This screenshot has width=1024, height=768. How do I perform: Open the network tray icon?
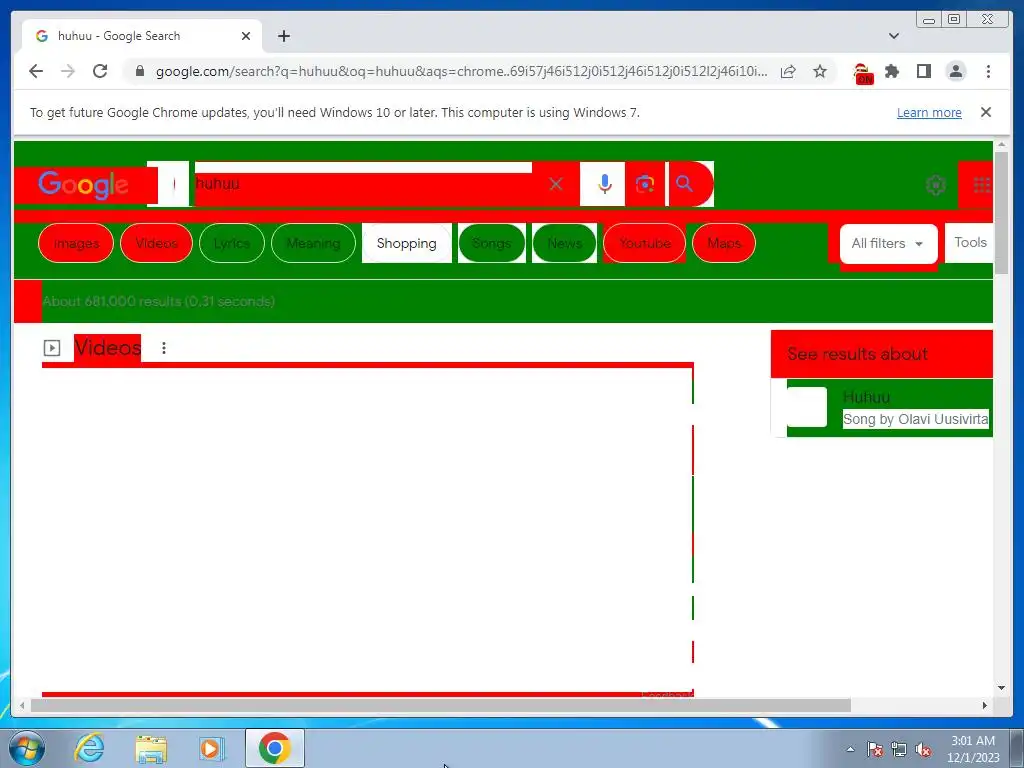click(899, 749)
